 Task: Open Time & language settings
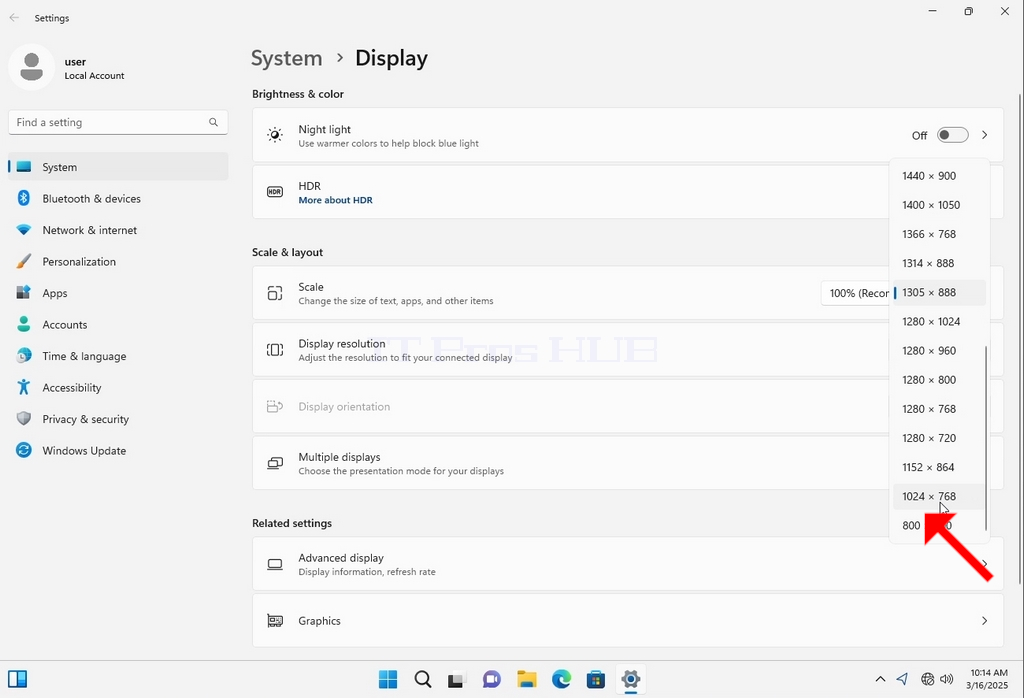point(118,357)
